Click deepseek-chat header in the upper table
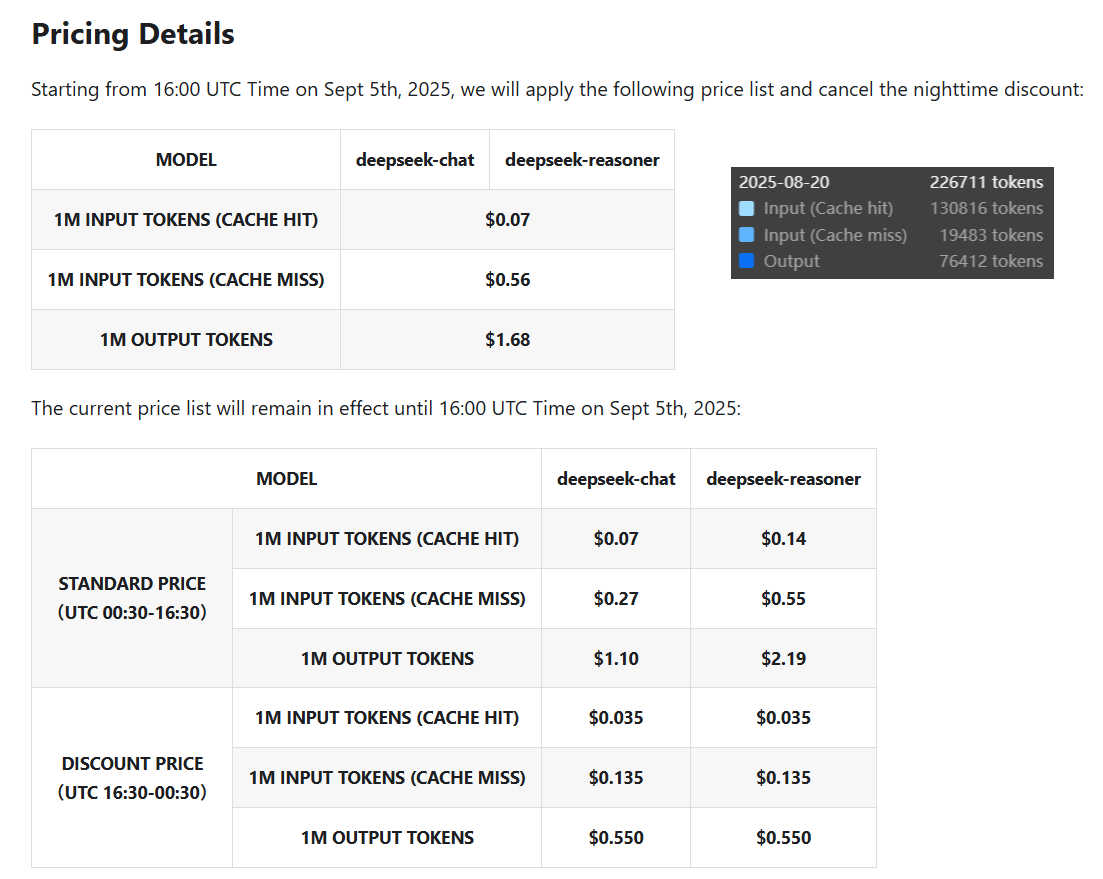The image size is (1103, 879). click(x=415, y=160)
